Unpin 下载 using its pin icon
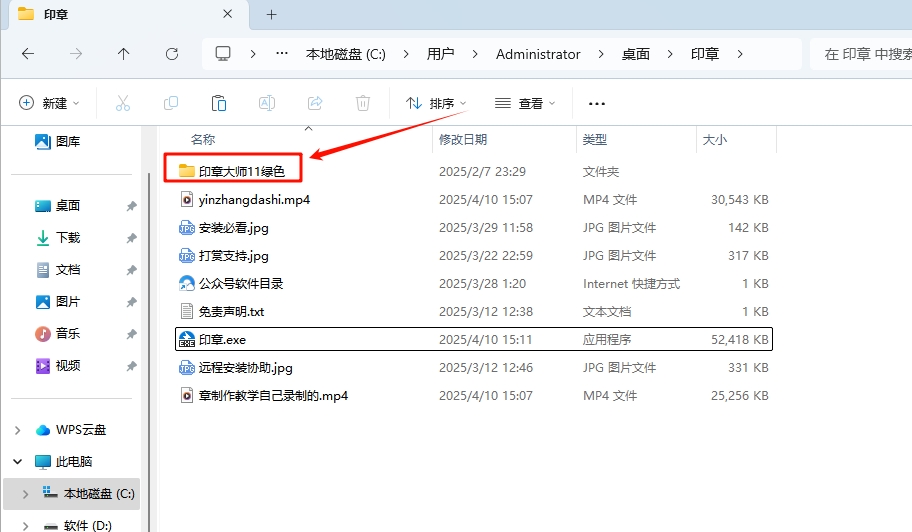The height and width of the screenshot is (532, 912). pos(131,238)
